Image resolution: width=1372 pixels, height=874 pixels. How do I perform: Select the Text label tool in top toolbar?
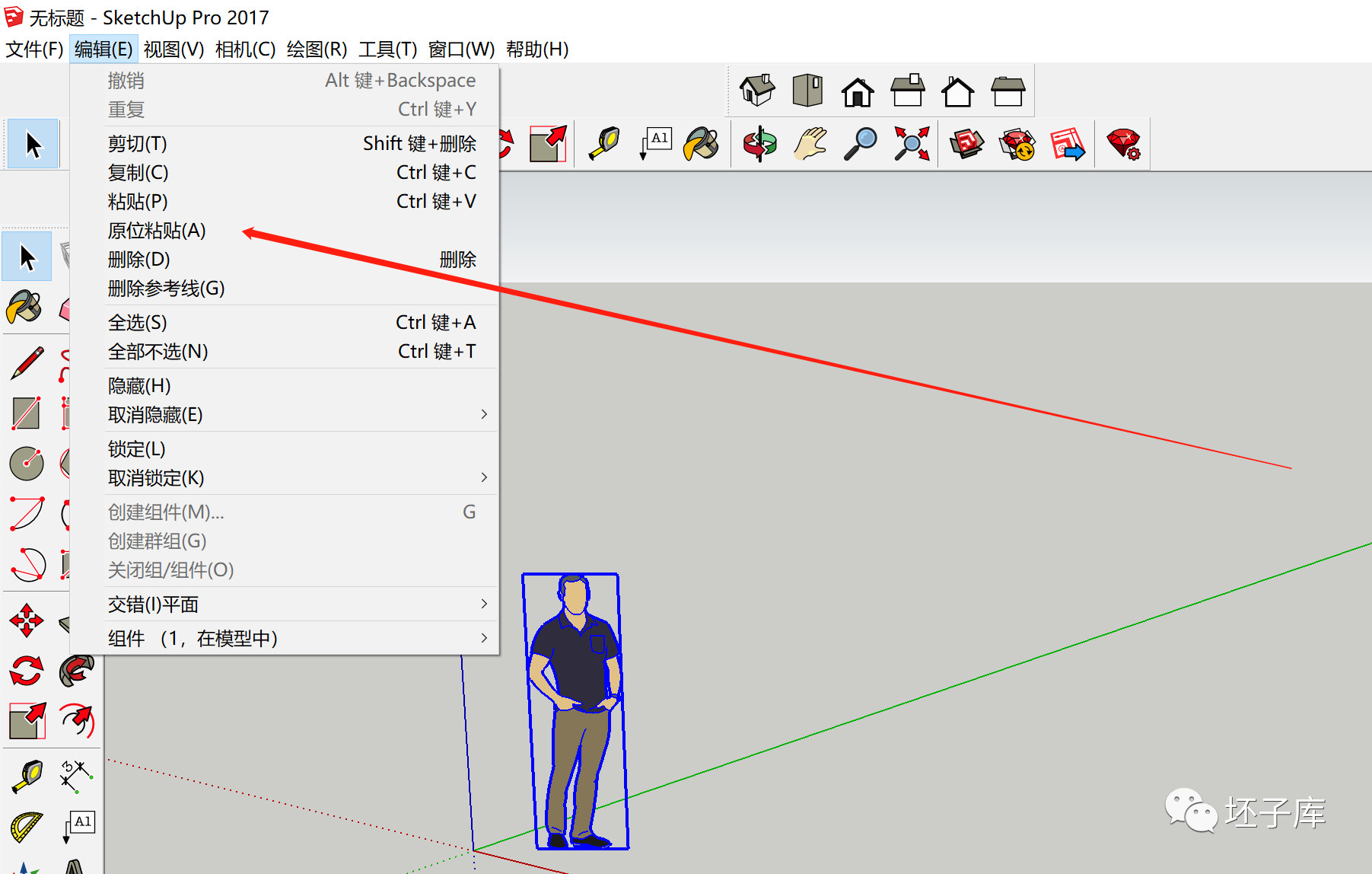(x=655, y=144)
